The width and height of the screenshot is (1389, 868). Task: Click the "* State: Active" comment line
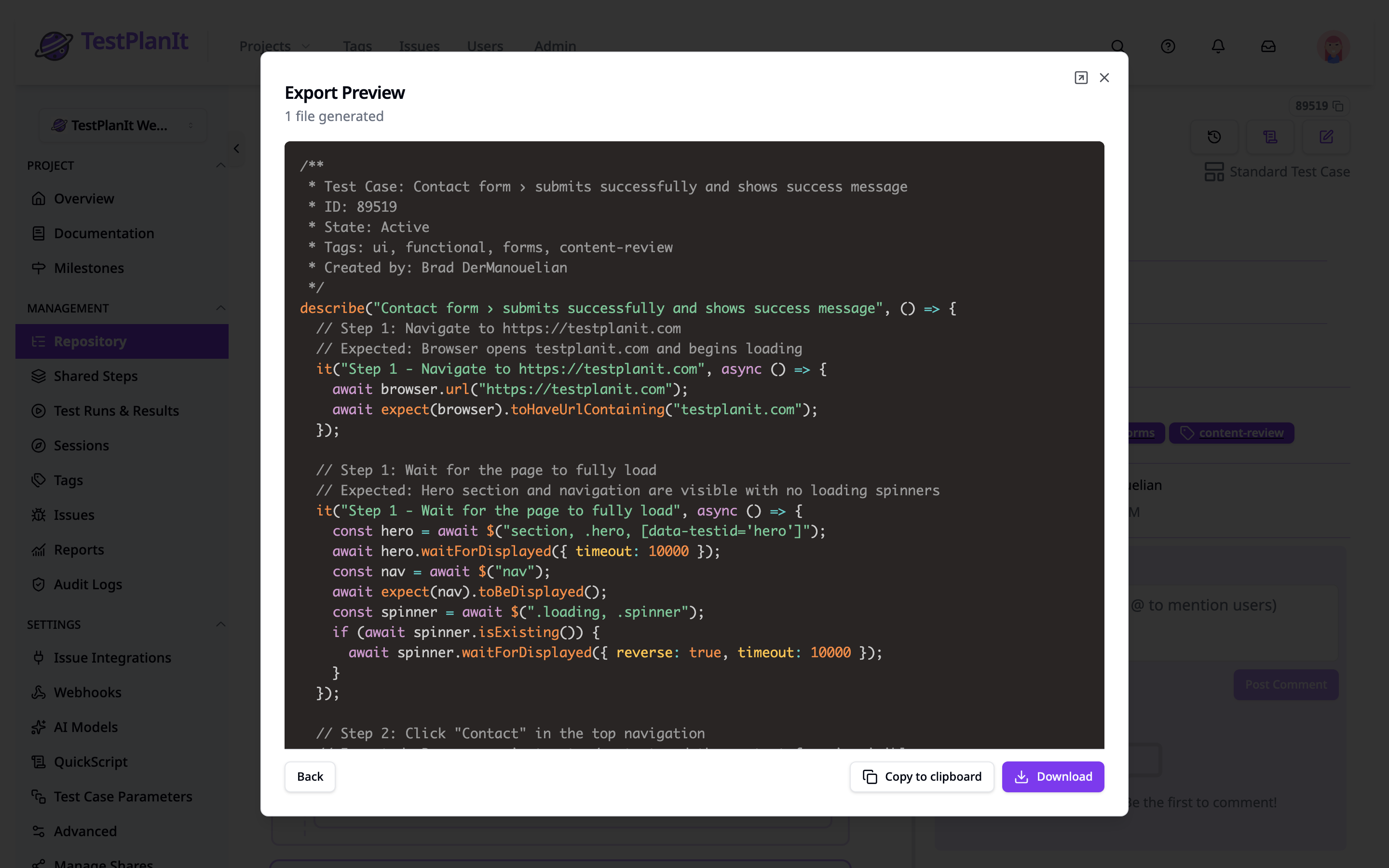(x=368, y=227)
